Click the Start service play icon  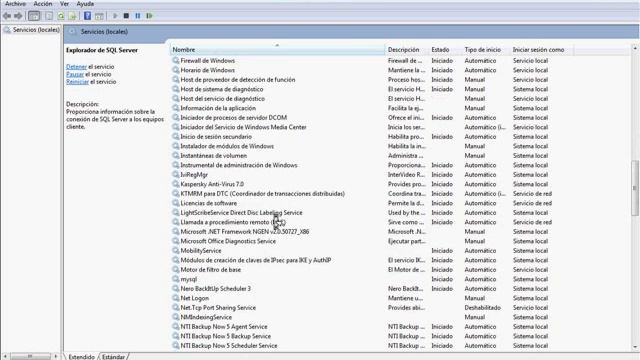pyautogui.click(x=115, y=16)
